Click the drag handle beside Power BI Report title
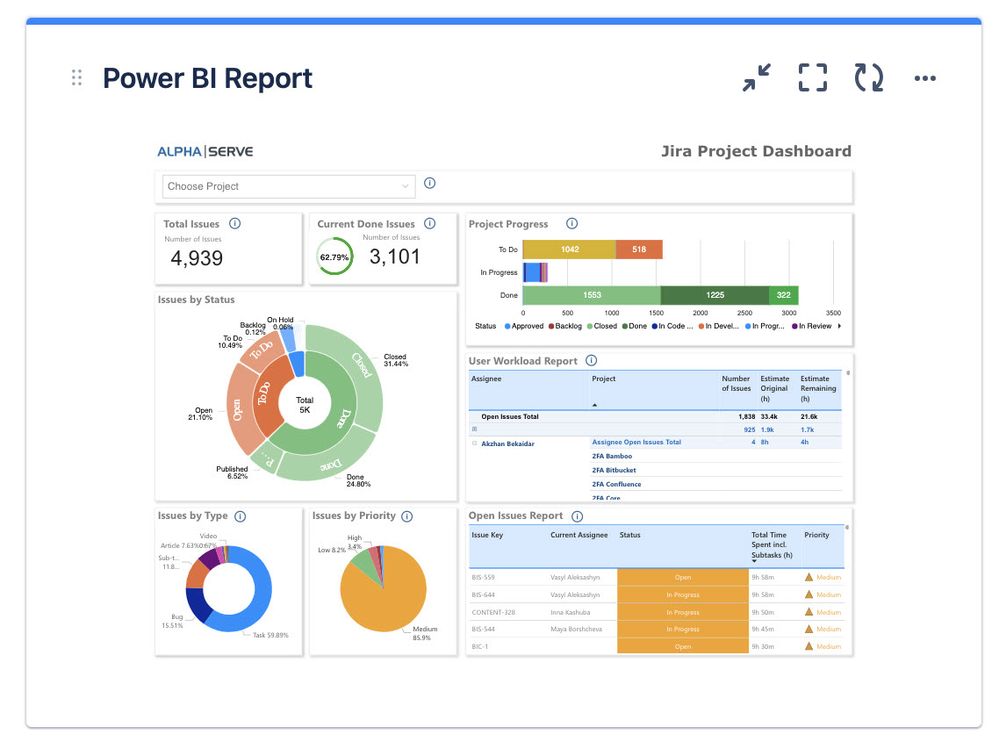 tap(76, 77)
